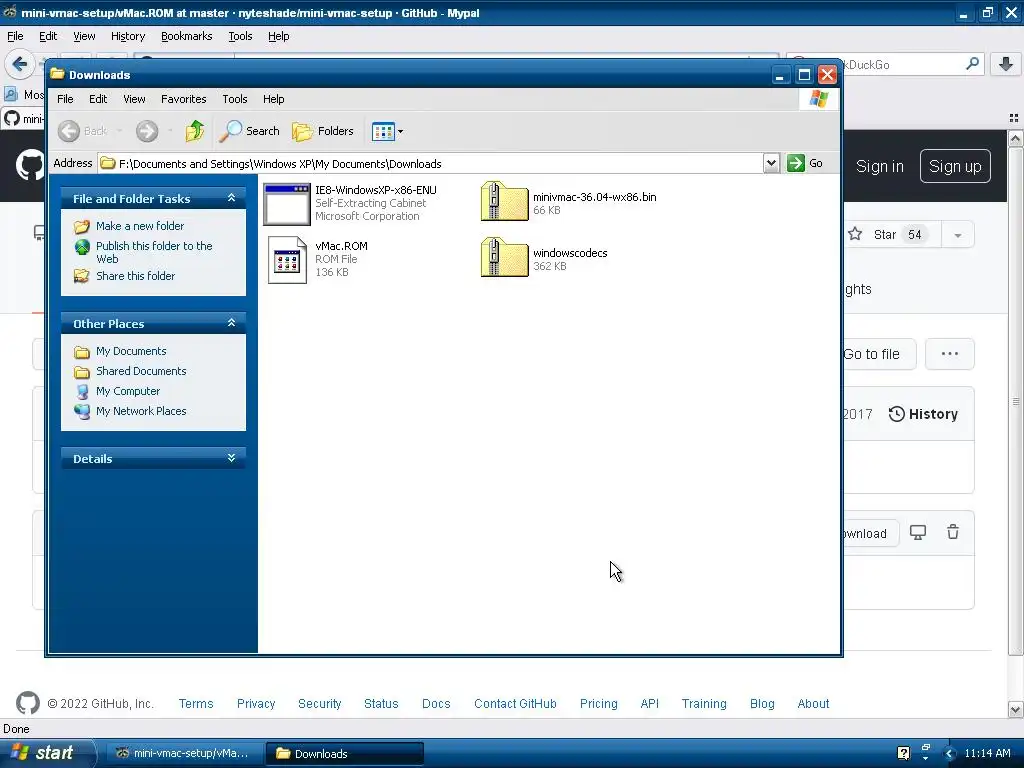The image size is (1024, 768).
Task: Click the Contact GitHub footer link
Action: (x=515, y=703)
